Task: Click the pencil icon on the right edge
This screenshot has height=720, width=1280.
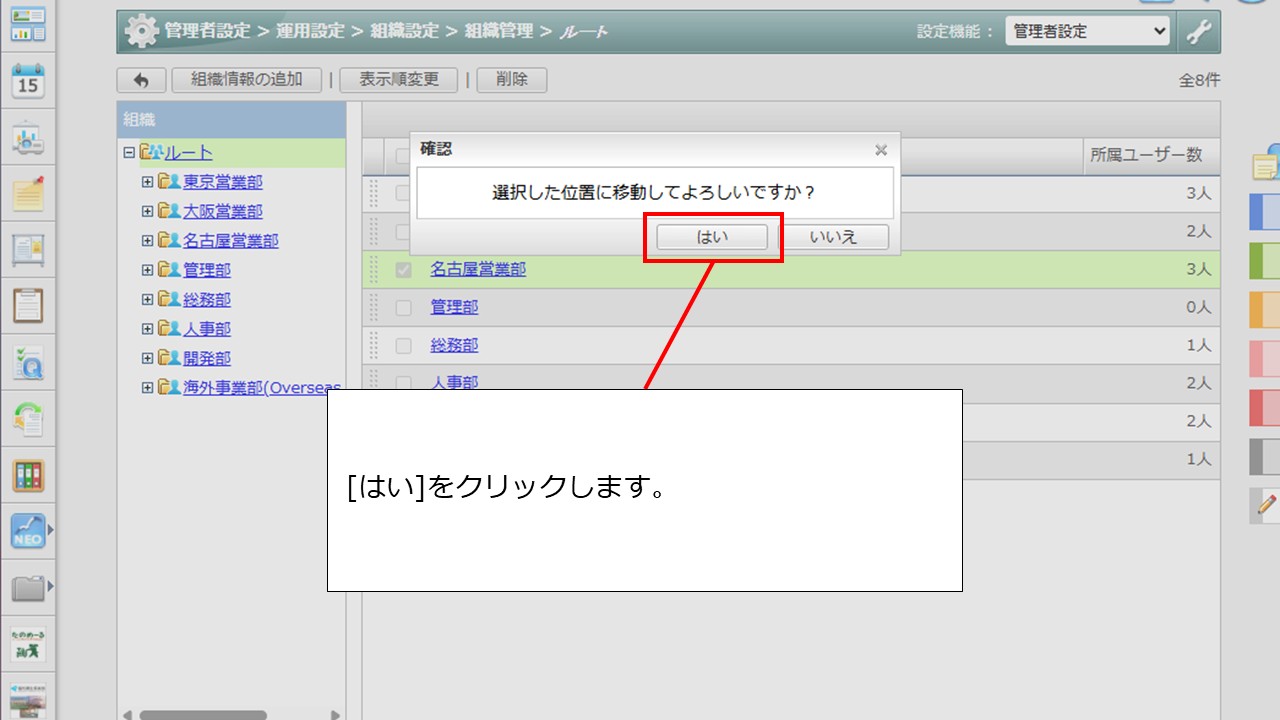Action: pyautogui.click(x=1266, y=506)
